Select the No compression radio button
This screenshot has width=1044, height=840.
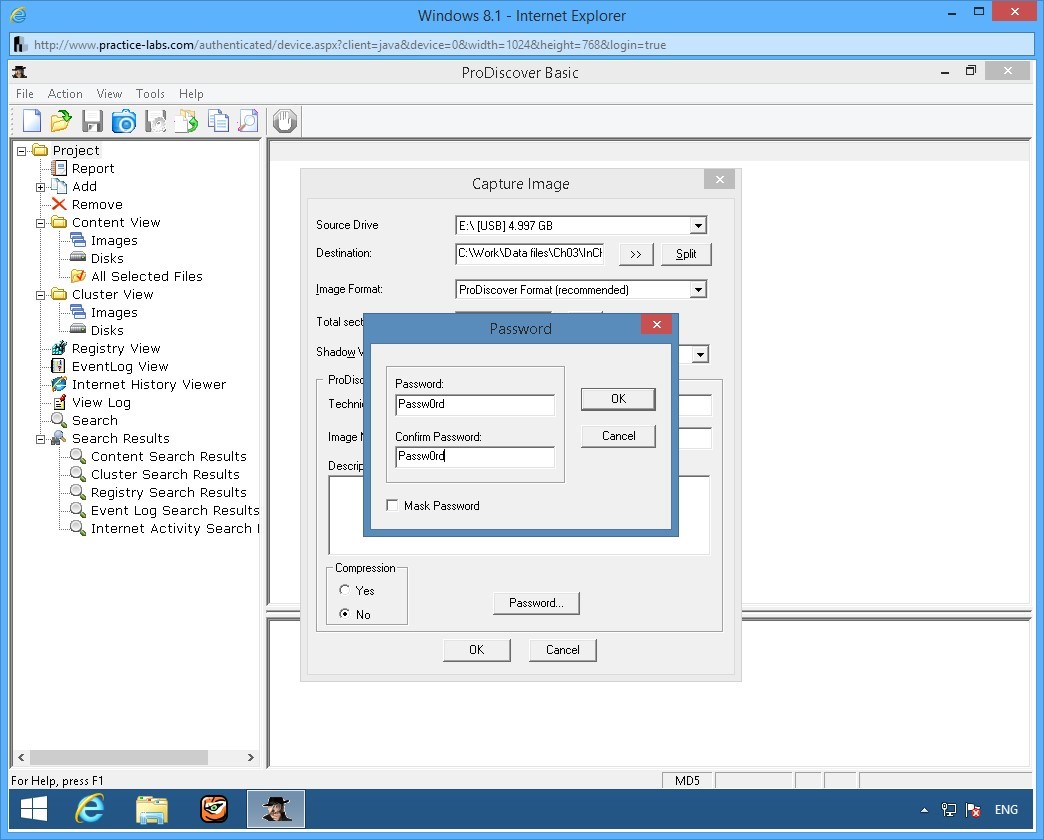(x=345, y=614)
